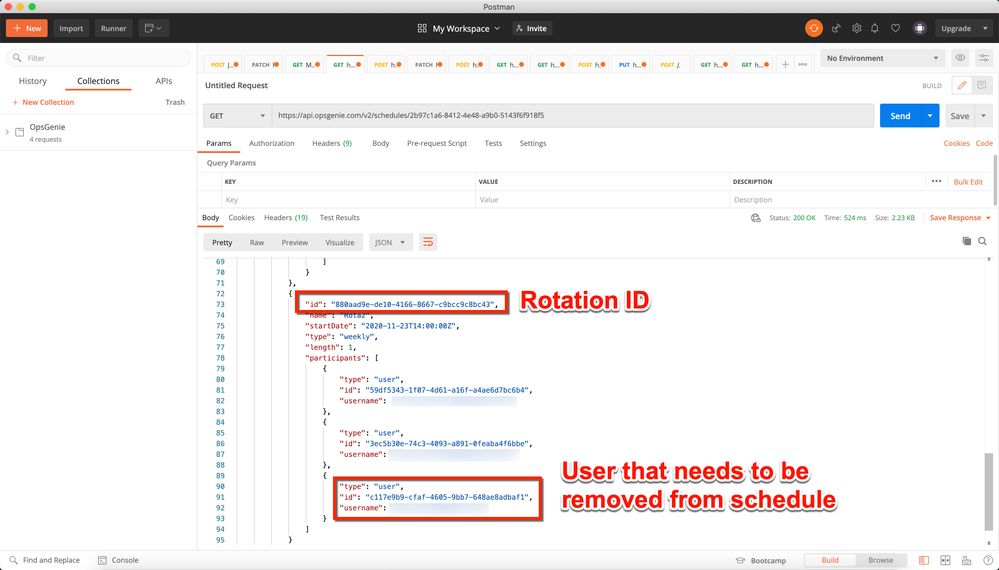Open manage environments sliders icon
This screenshot has height=570, width=999.
click(984, 58)
